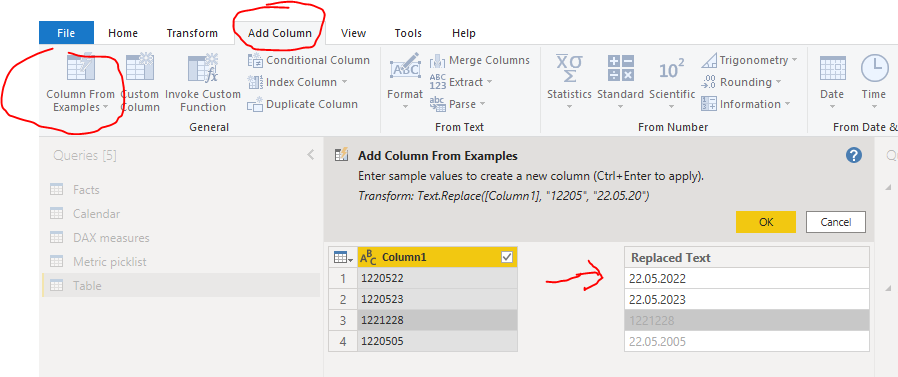
Task: Click the Extract button
Action: tap(461, 82)
